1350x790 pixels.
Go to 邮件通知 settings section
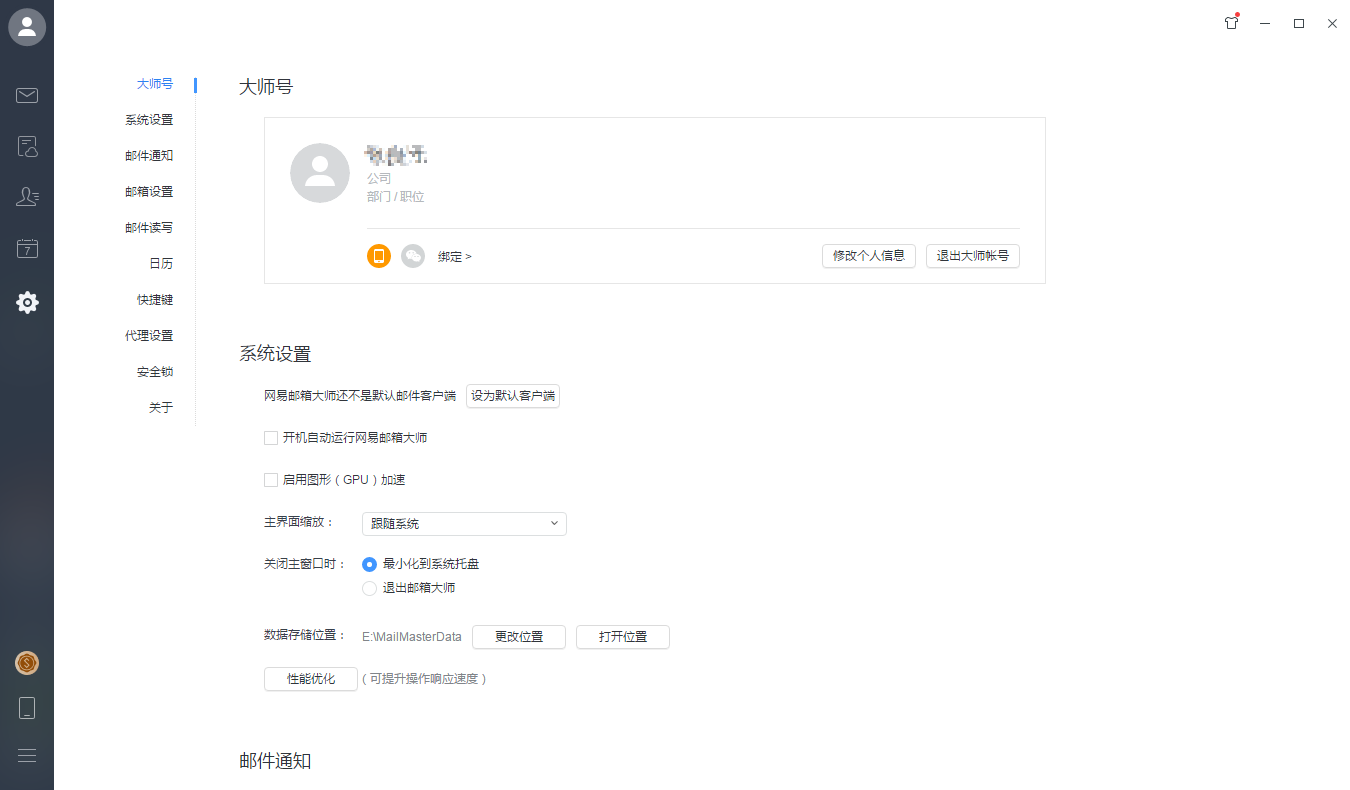(x=149, y=156)
